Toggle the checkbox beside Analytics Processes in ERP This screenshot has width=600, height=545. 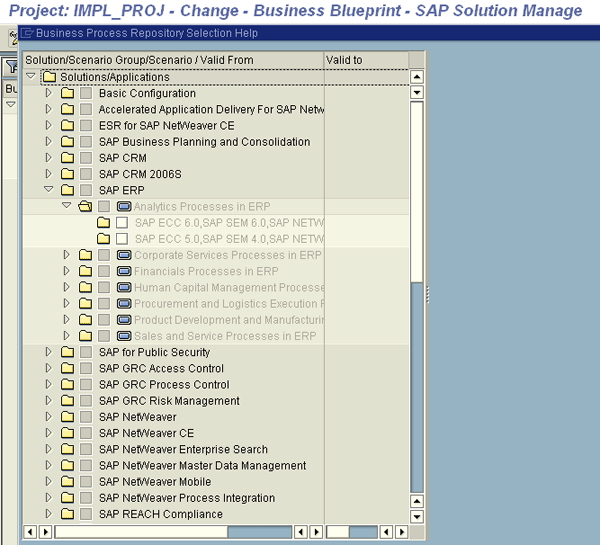point(104,206)
